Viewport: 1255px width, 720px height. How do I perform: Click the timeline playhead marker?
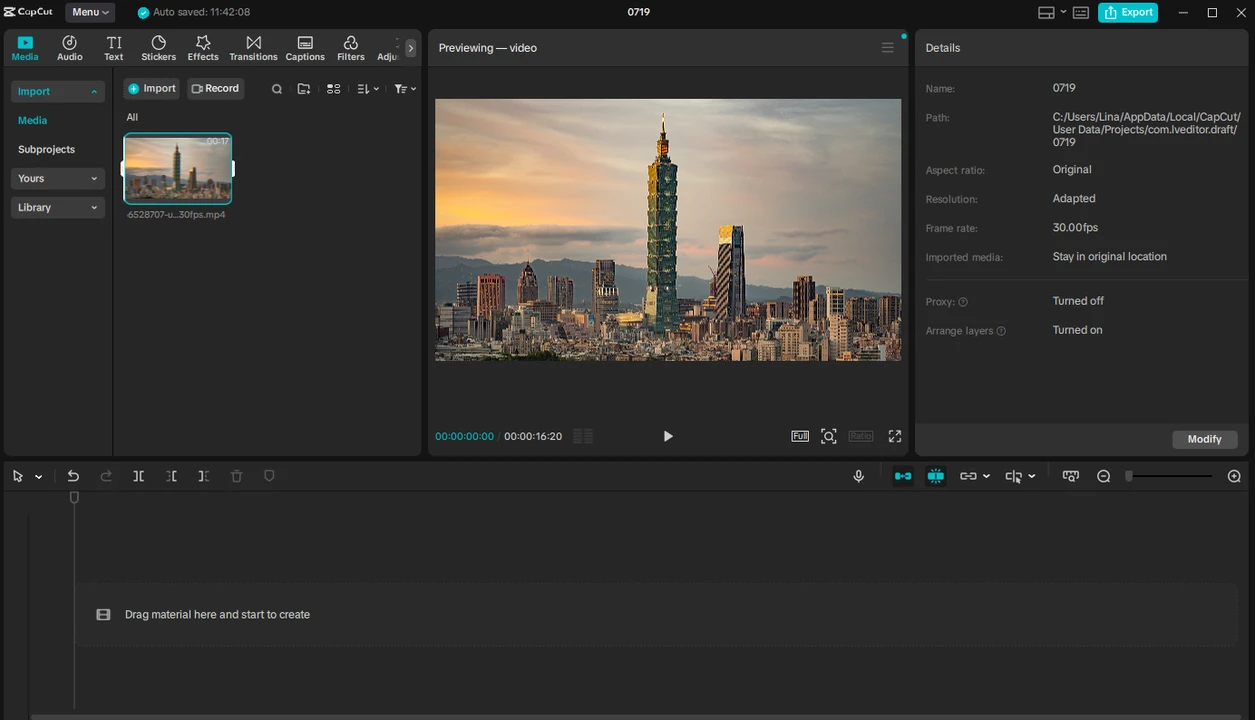tap(74, 497)
